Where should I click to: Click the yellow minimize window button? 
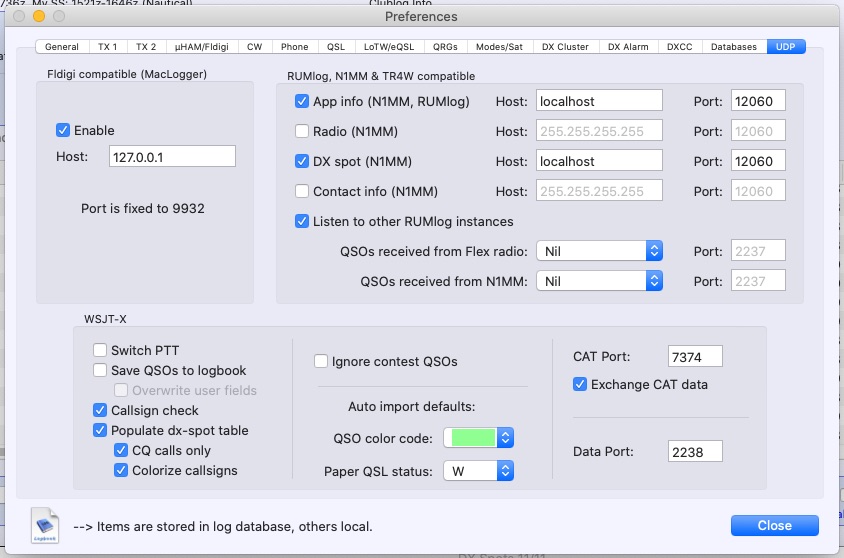point(39,17)
